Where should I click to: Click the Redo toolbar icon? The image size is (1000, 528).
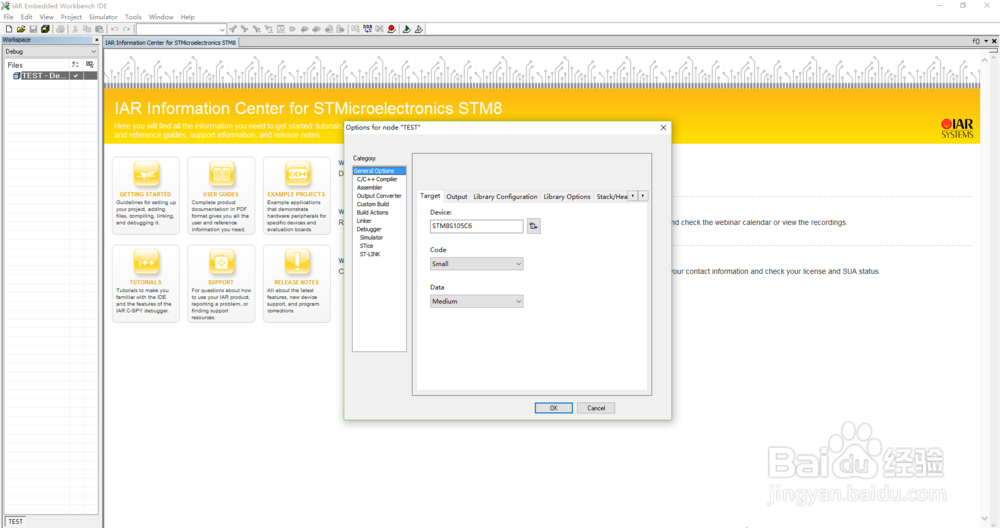pos(126,29)
